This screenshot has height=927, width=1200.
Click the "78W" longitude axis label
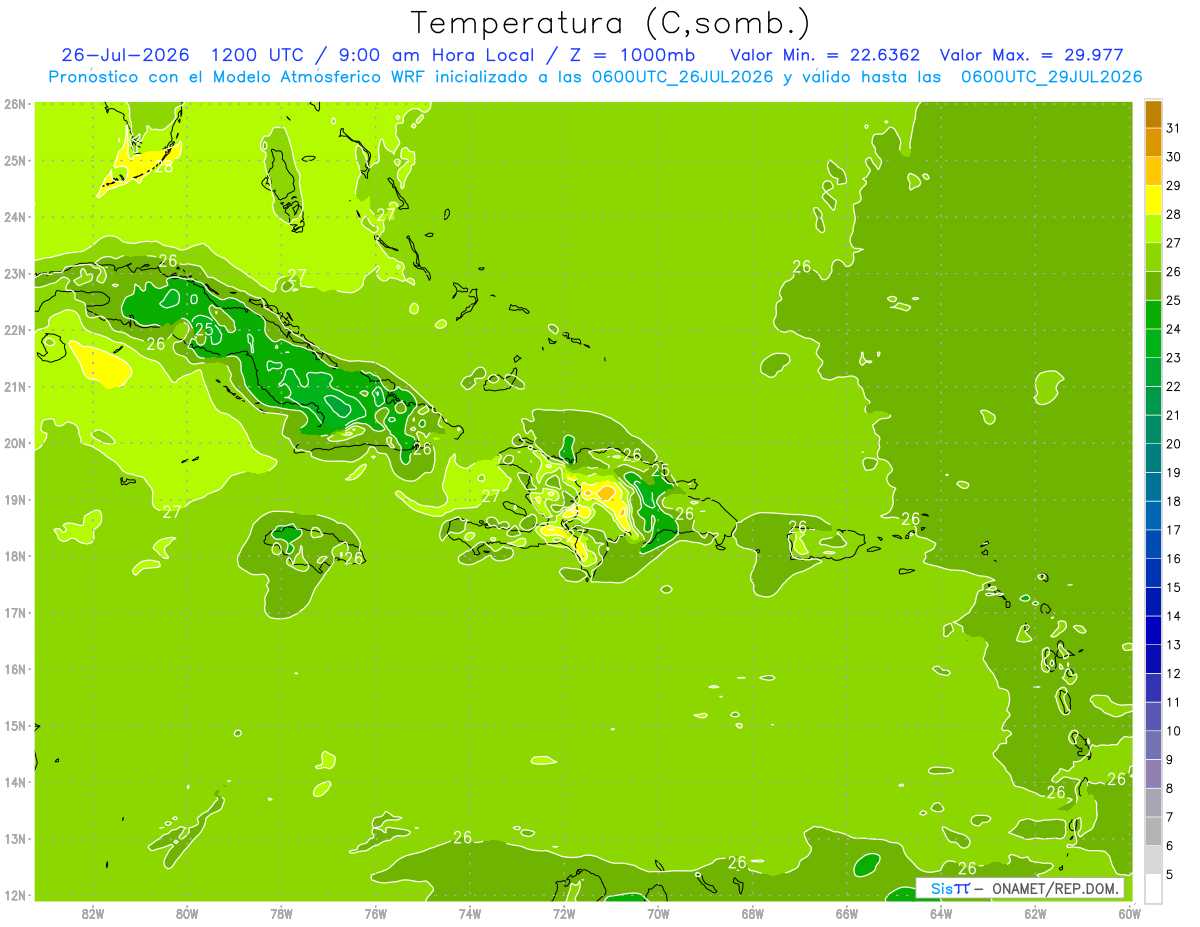281,913
